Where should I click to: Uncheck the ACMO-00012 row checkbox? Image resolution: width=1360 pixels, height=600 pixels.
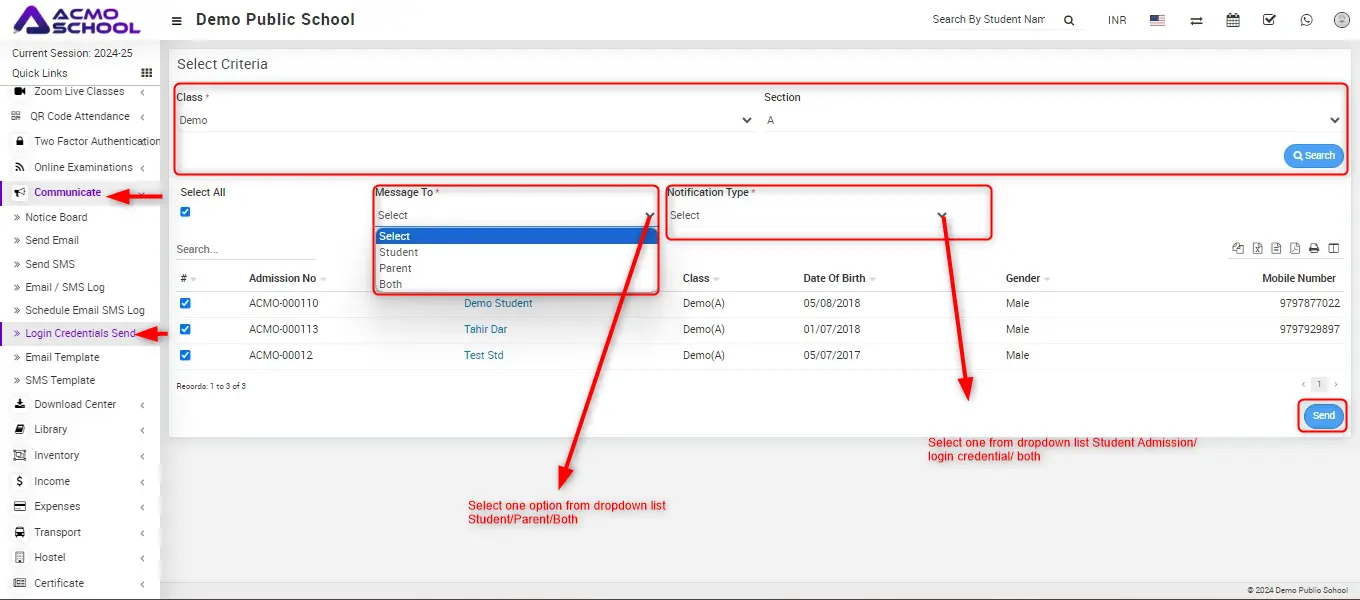[x=185, y=355]
